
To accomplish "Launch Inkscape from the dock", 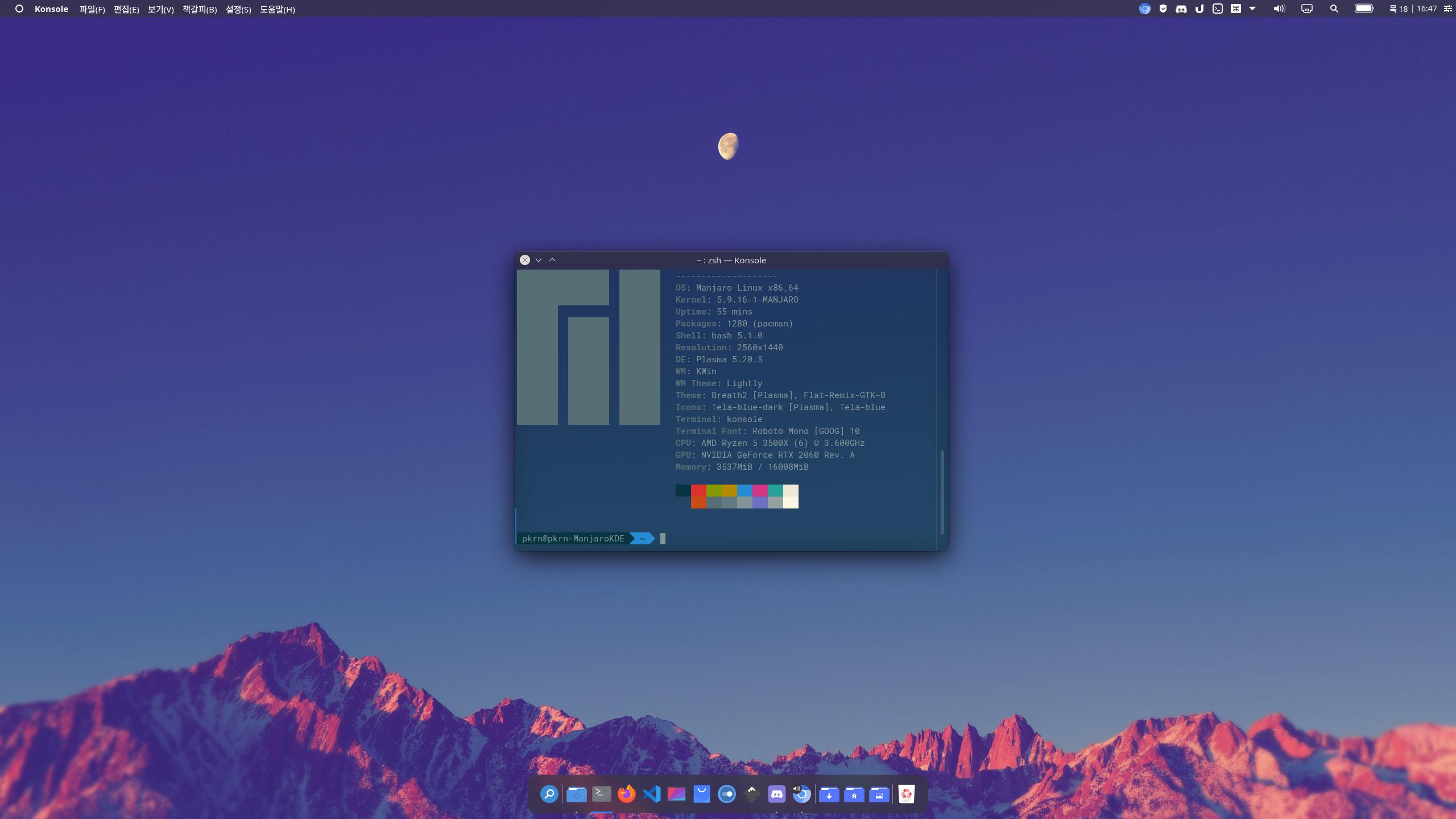I will pyautogui.click(x=752, y=794).
